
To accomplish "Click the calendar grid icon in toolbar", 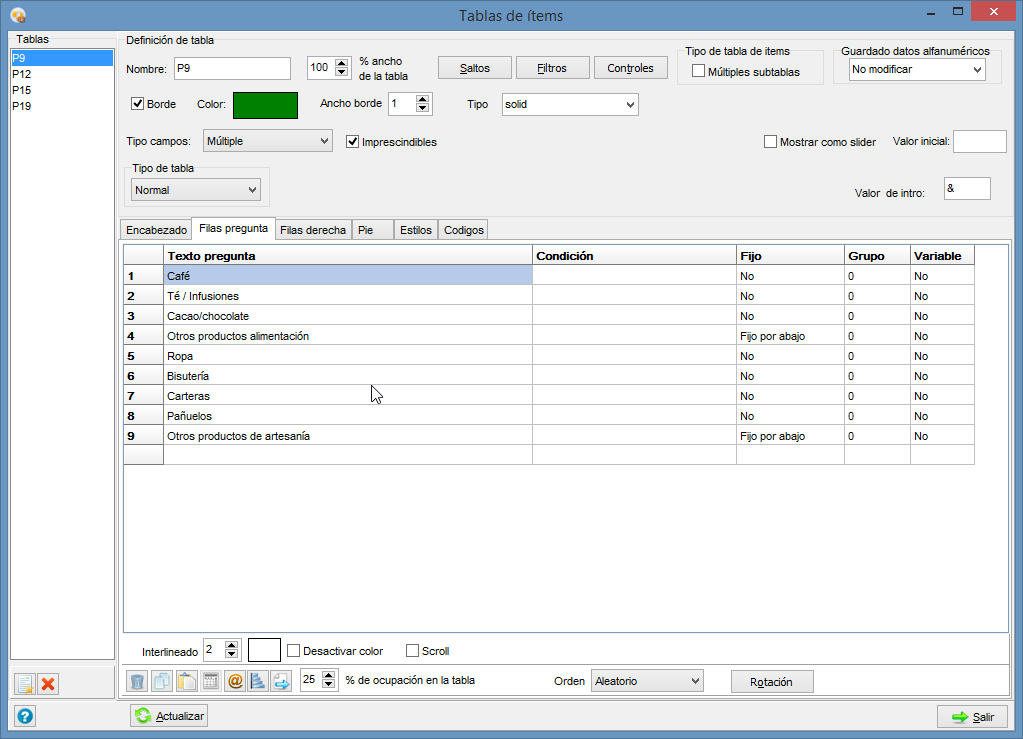I will [x=210, y=682].
